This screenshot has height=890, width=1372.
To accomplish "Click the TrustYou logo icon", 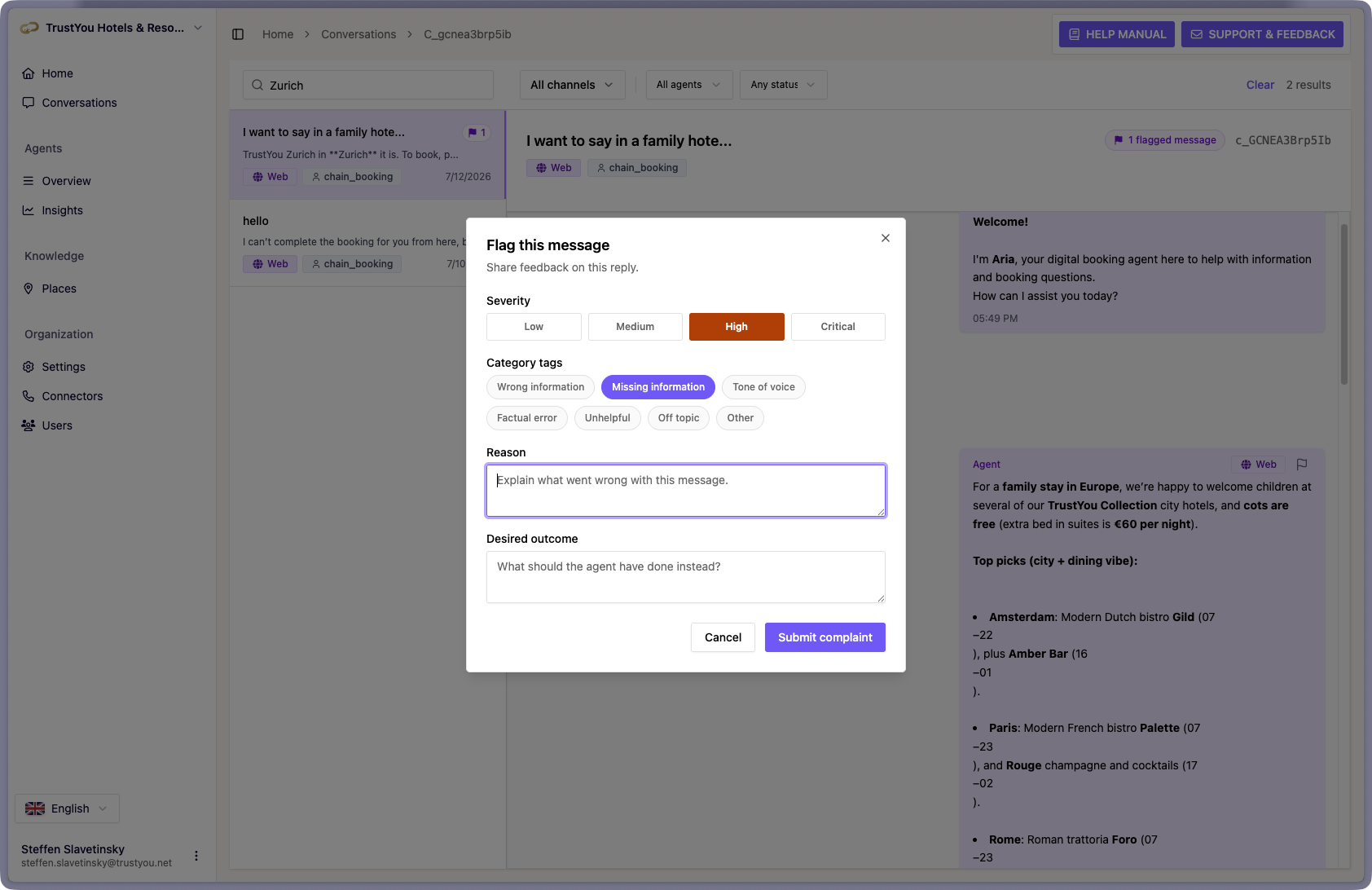I will (29, 28).
